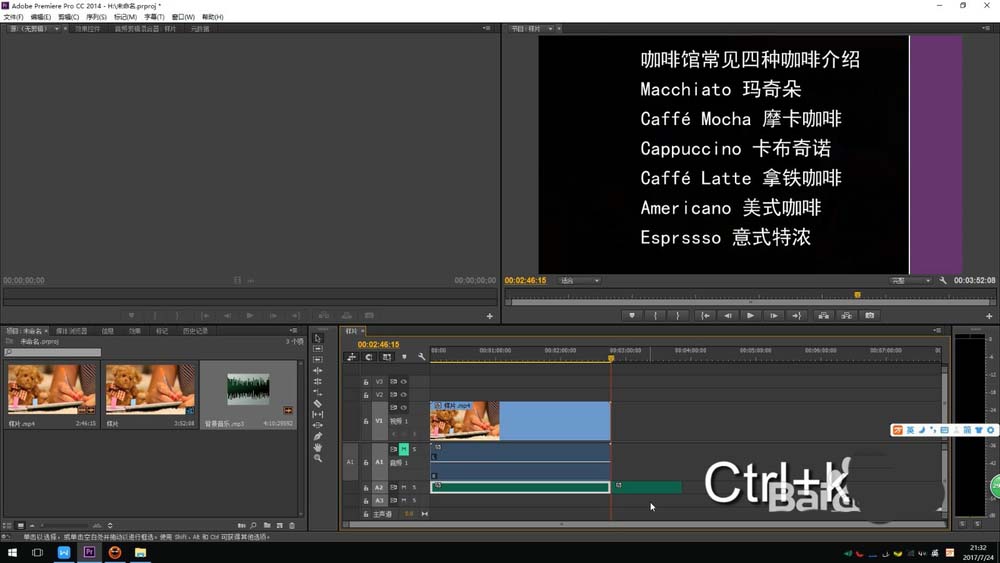Click the Project panel new item icon

(x=279, y=525)
